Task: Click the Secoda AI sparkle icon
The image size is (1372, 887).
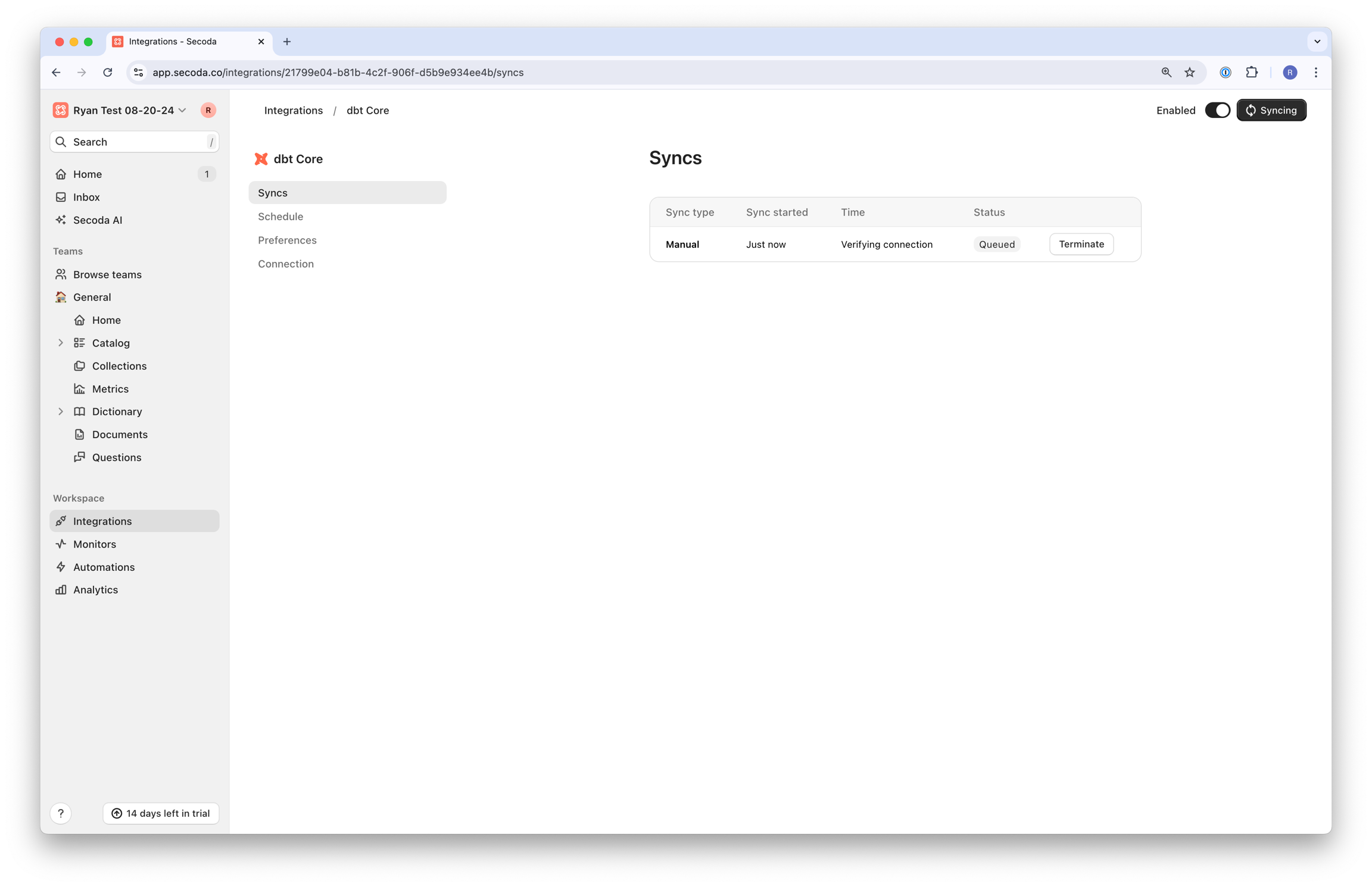Action: tap(61, 220)
